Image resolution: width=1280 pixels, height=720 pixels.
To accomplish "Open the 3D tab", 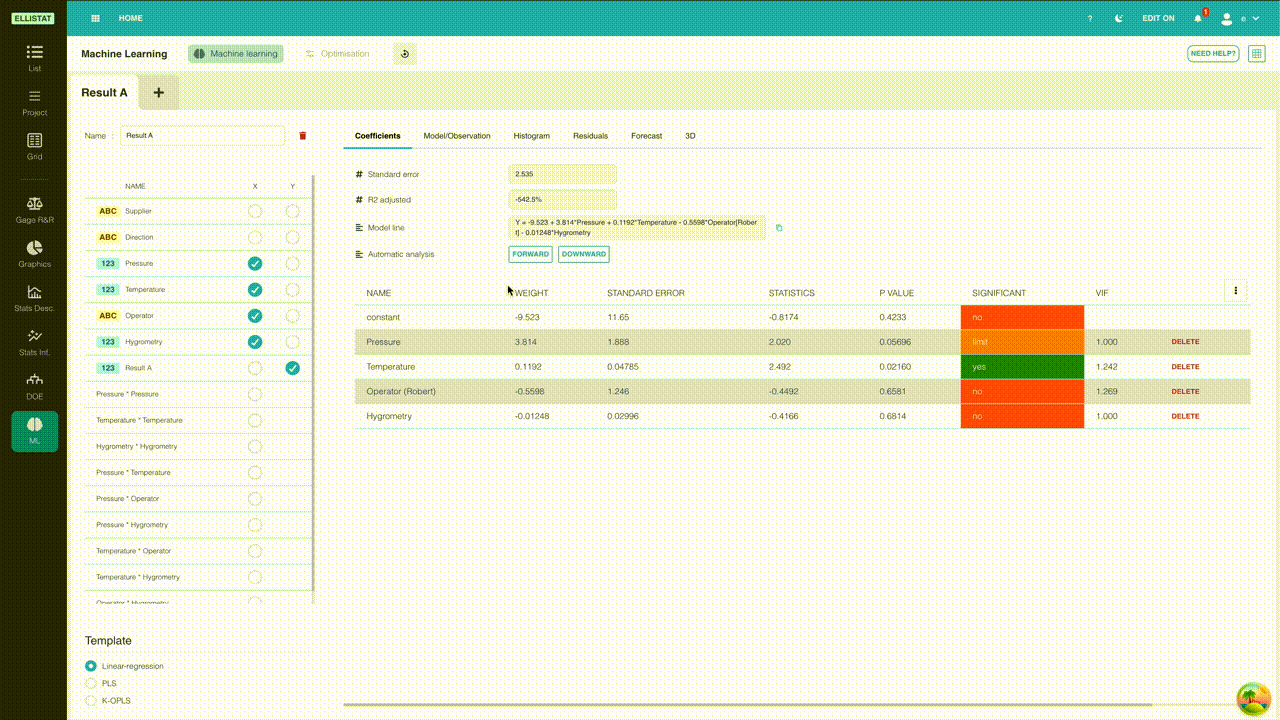I will pyautogui.click(x=690, y=136).
